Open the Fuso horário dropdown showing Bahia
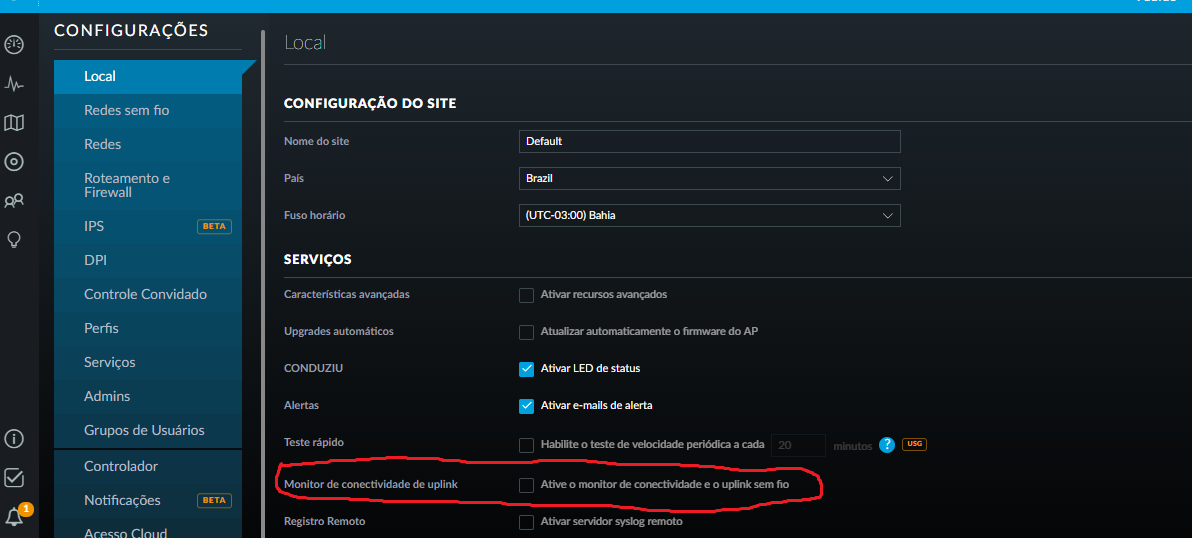1192x538 pixels. 709,215
